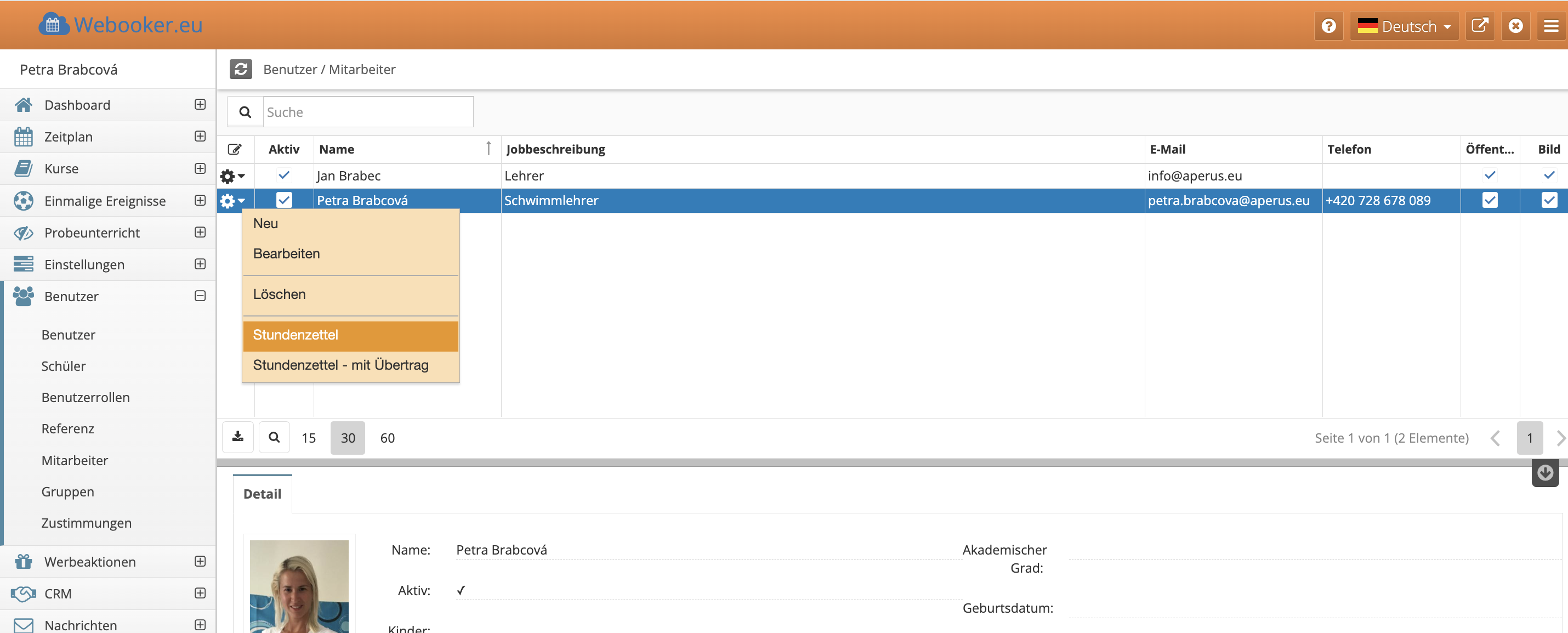Click the download export icon below table
The height and width of the screenshot is (633, 1568).
point(238,437)
